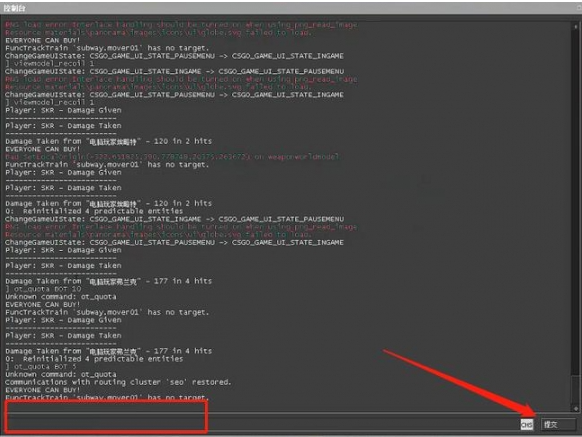Click the input method indicator beside 提交
582x437 pixels.
click(x=527, y=424)
